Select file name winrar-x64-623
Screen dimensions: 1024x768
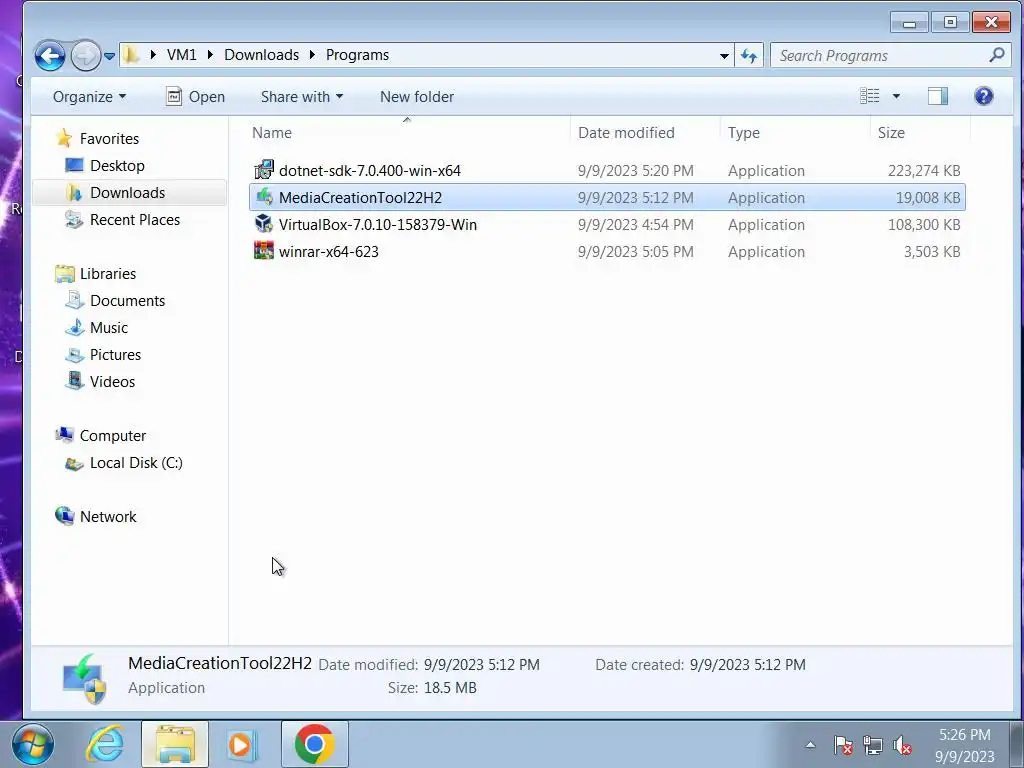[328, 251]
